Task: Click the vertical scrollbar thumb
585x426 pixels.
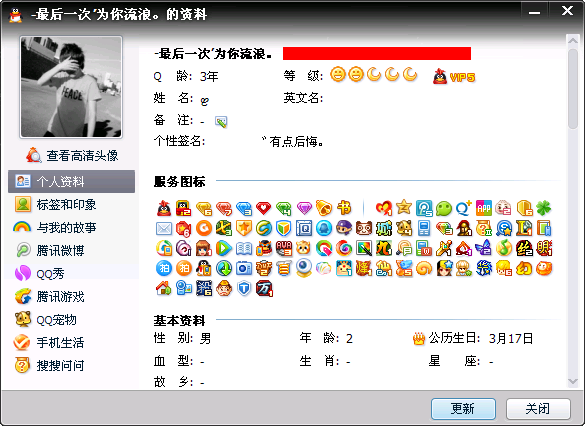Action: point(573,89)
